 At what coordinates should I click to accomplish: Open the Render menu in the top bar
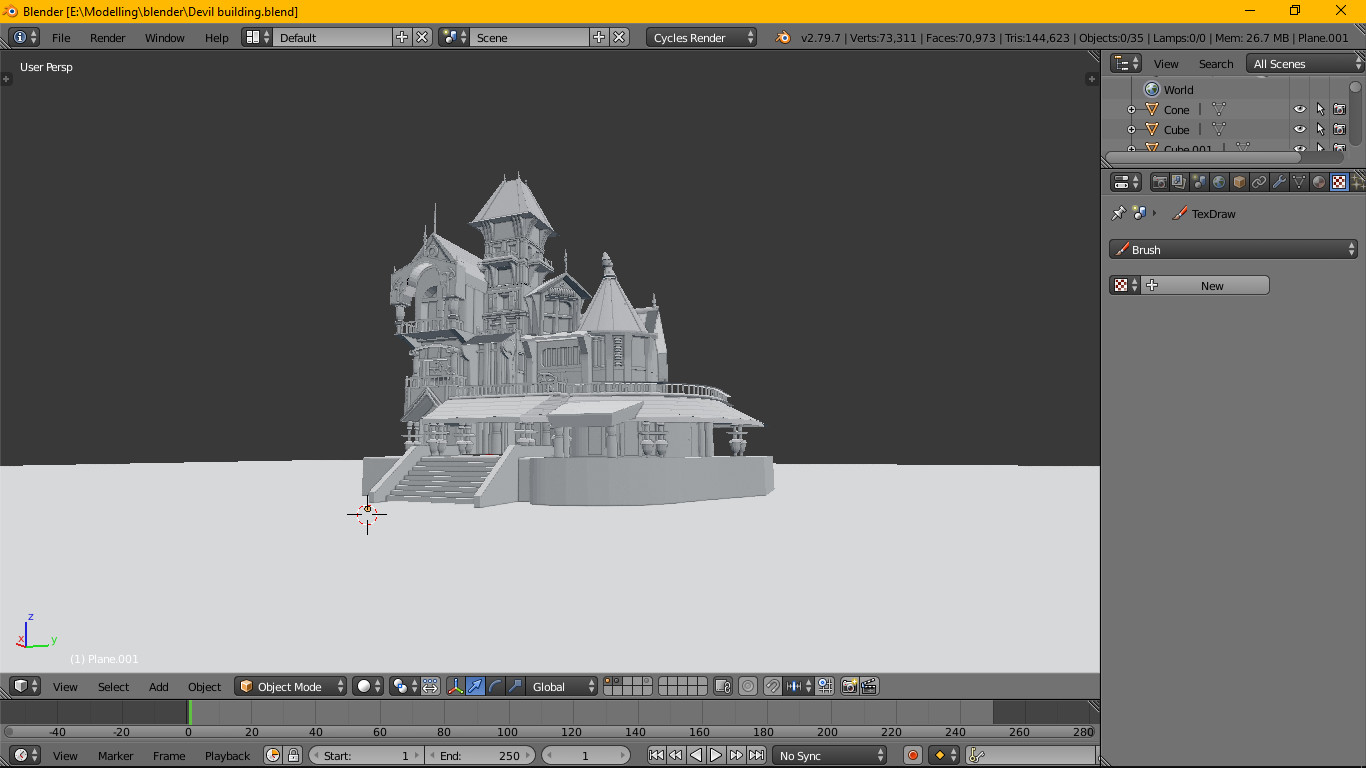coord(107,37)
